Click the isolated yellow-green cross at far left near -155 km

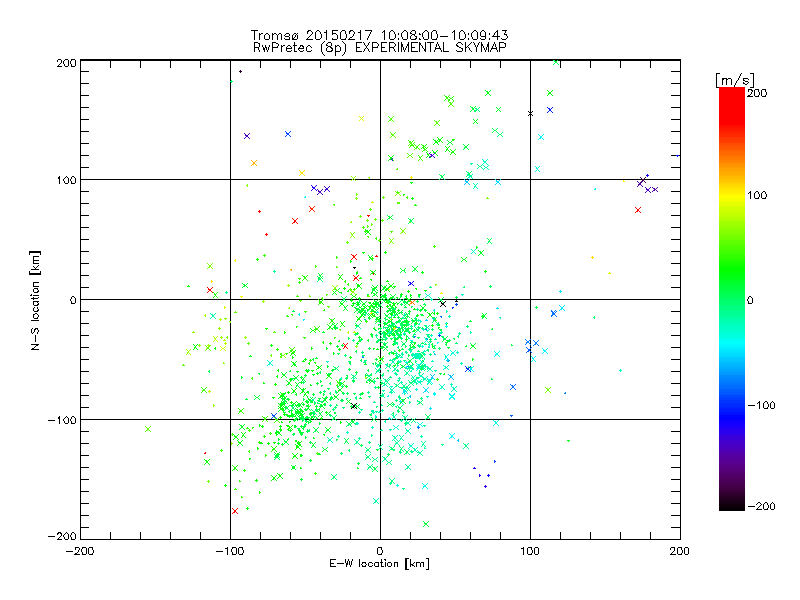pyautogui.click(x=148, y=429)
